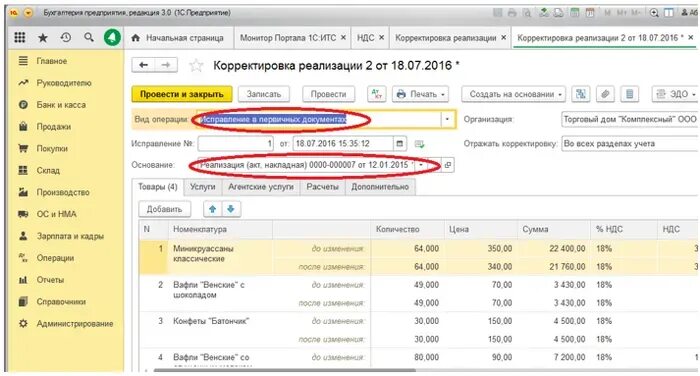Viewport: 700px width, 376px height.
Task: Open the Начальная страница tab
Action: click(x=178, y=38)
